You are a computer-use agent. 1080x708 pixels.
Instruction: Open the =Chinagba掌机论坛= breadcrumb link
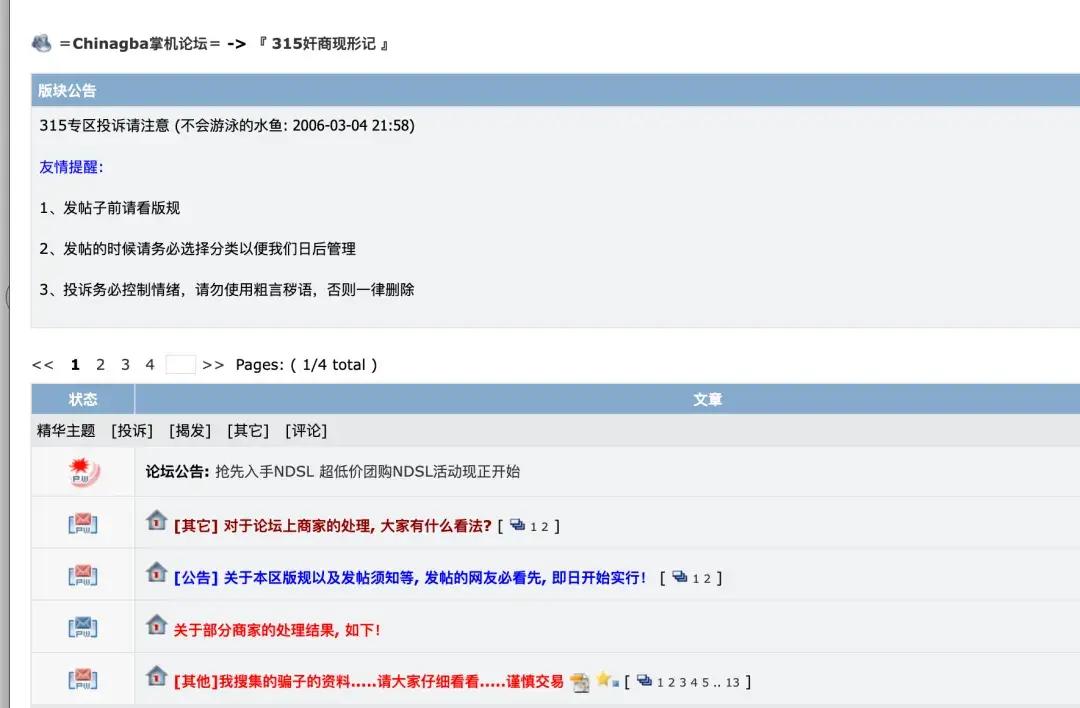(x=139, y=44)
